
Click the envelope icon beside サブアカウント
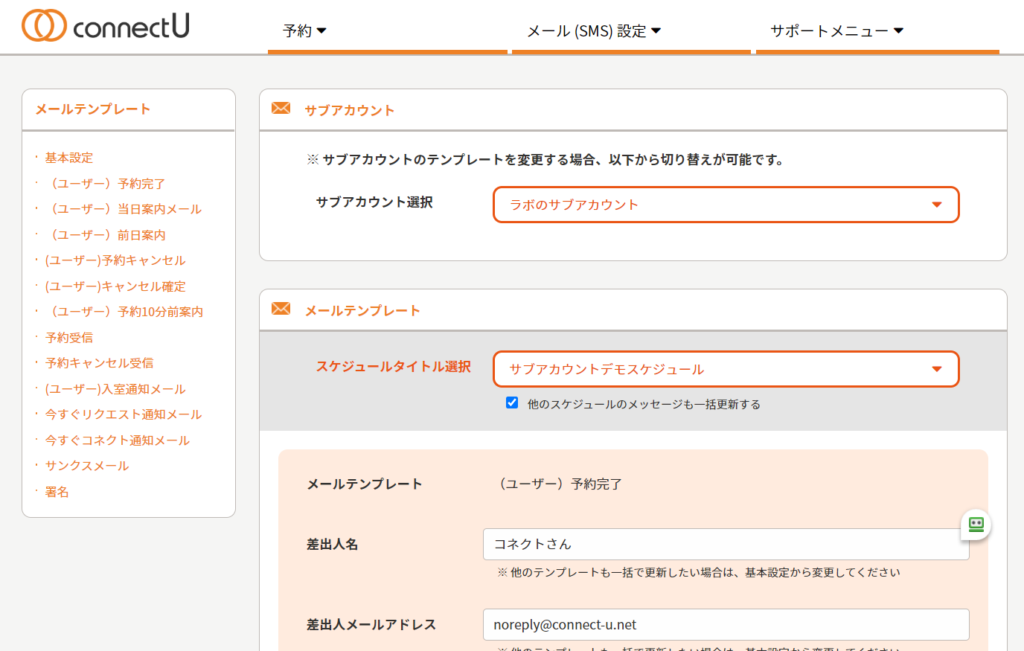coord(281,109)
